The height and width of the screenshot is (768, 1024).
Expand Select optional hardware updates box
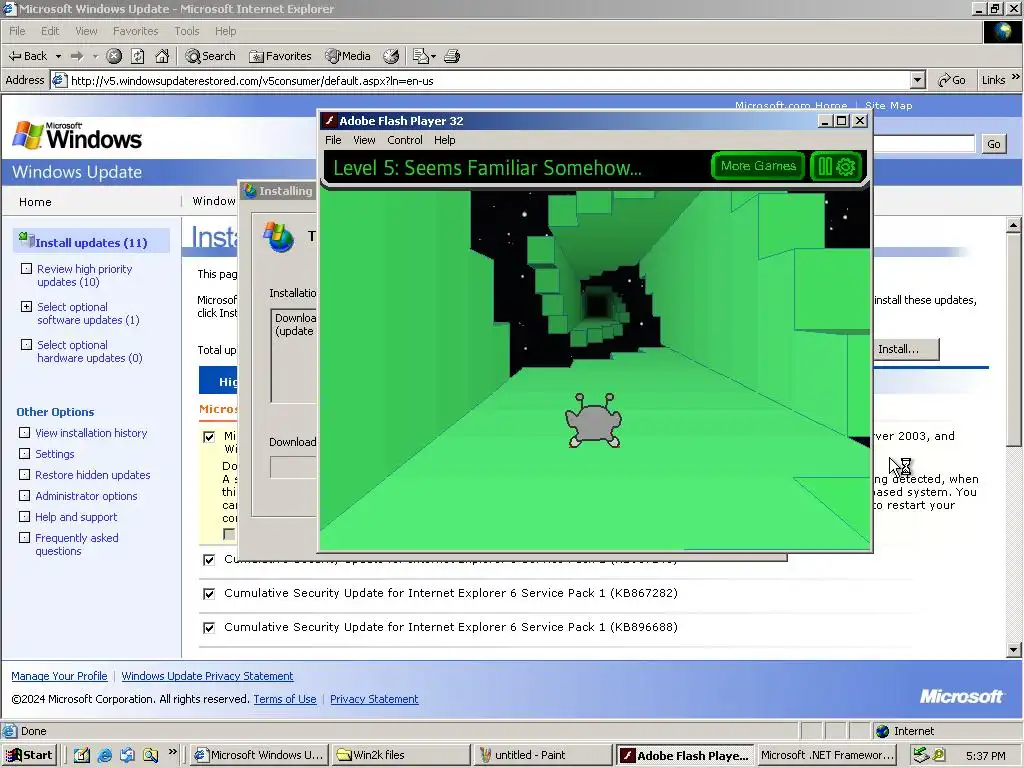tap(26, 344)
